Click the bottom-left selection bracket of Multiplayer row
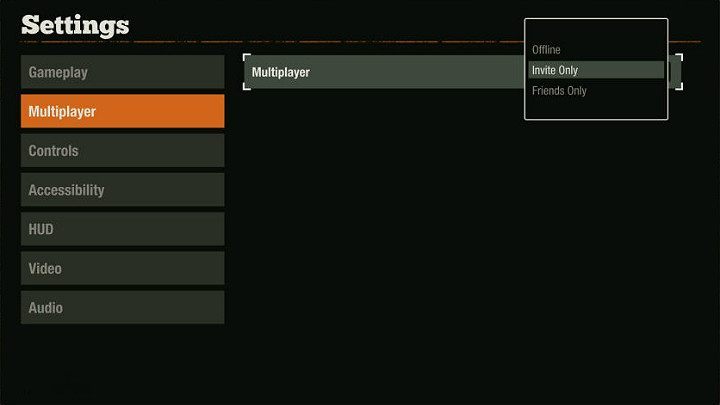720x405 pixels. (246, 87)
